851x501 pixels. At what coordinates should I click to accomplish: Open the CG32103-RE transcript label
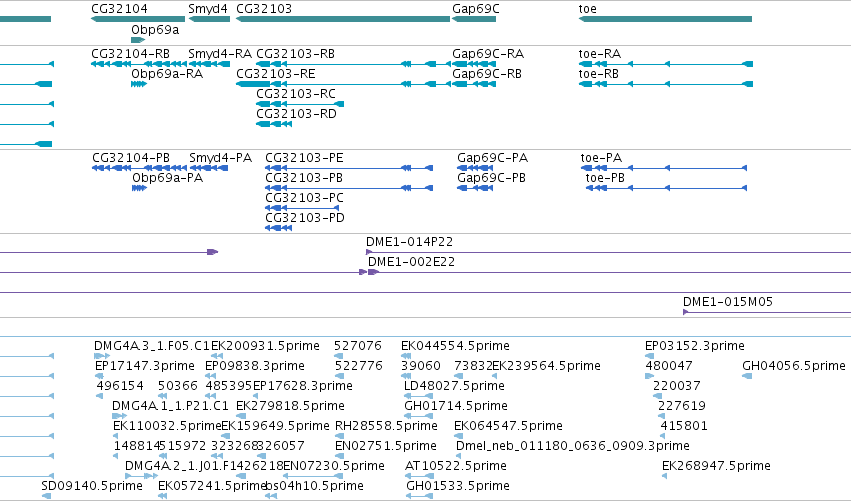pos(276,74)
